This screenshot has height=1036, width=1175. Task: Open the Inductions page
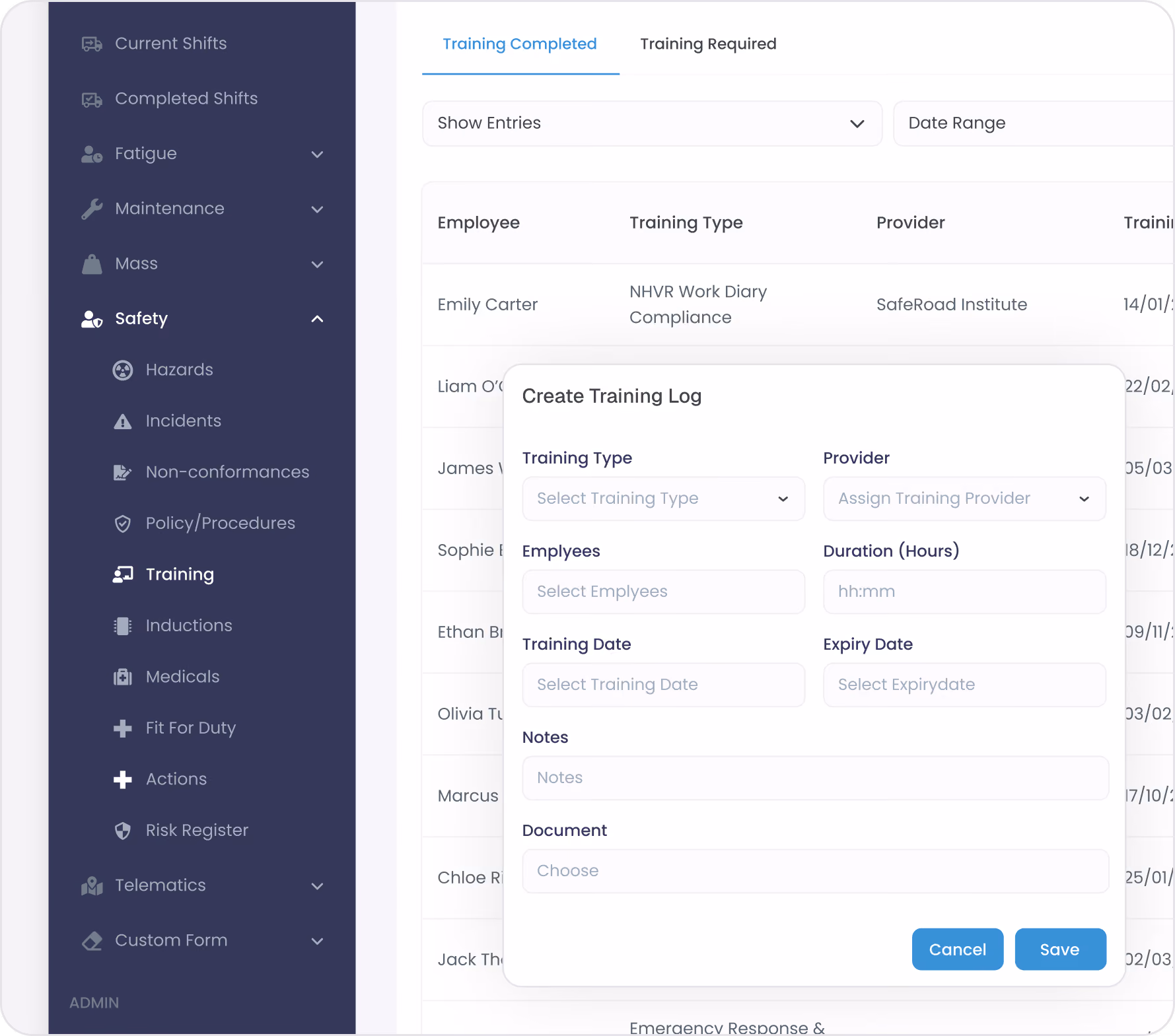click(189, 626)
